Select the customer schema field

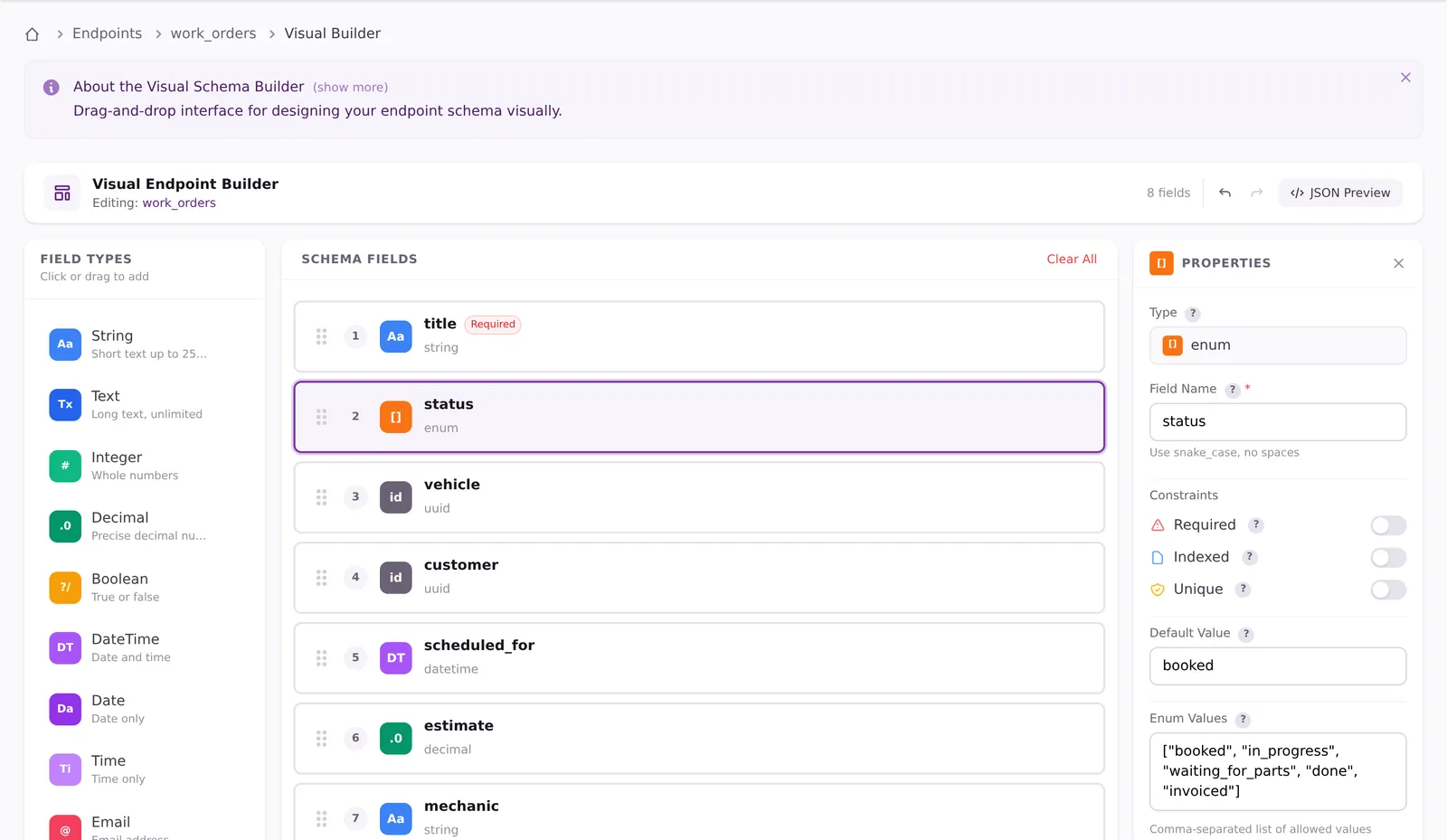[x=699, y=578]
